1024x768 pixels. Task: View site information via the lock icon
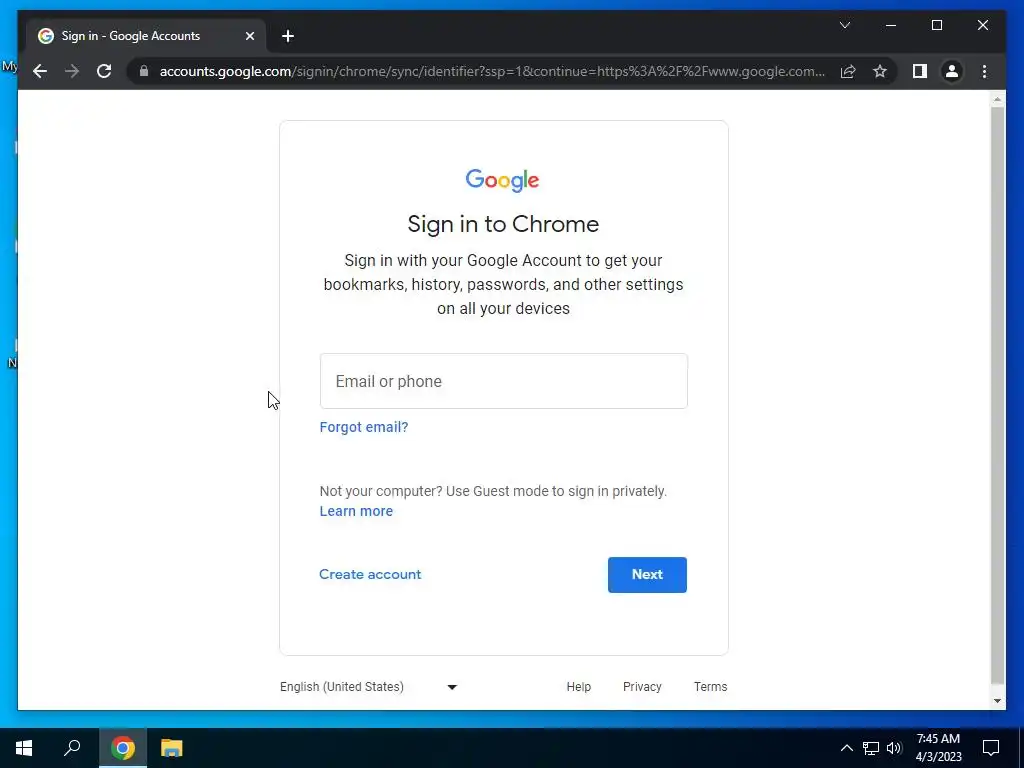(x=144, y=71)
